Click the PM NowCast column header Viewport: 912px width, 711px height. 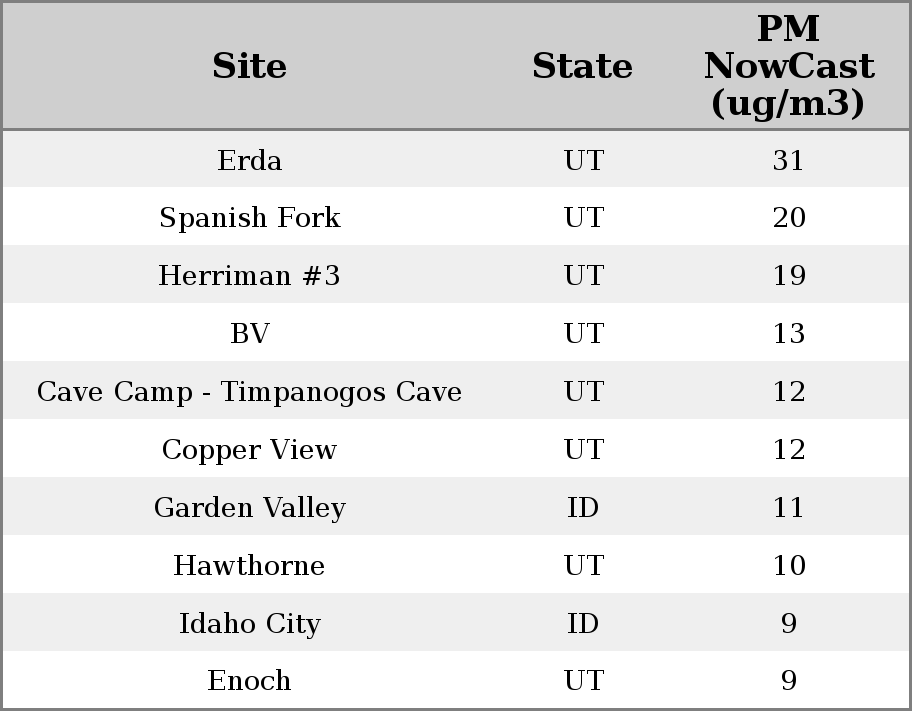pyautogui.click(x=788, y=66)
